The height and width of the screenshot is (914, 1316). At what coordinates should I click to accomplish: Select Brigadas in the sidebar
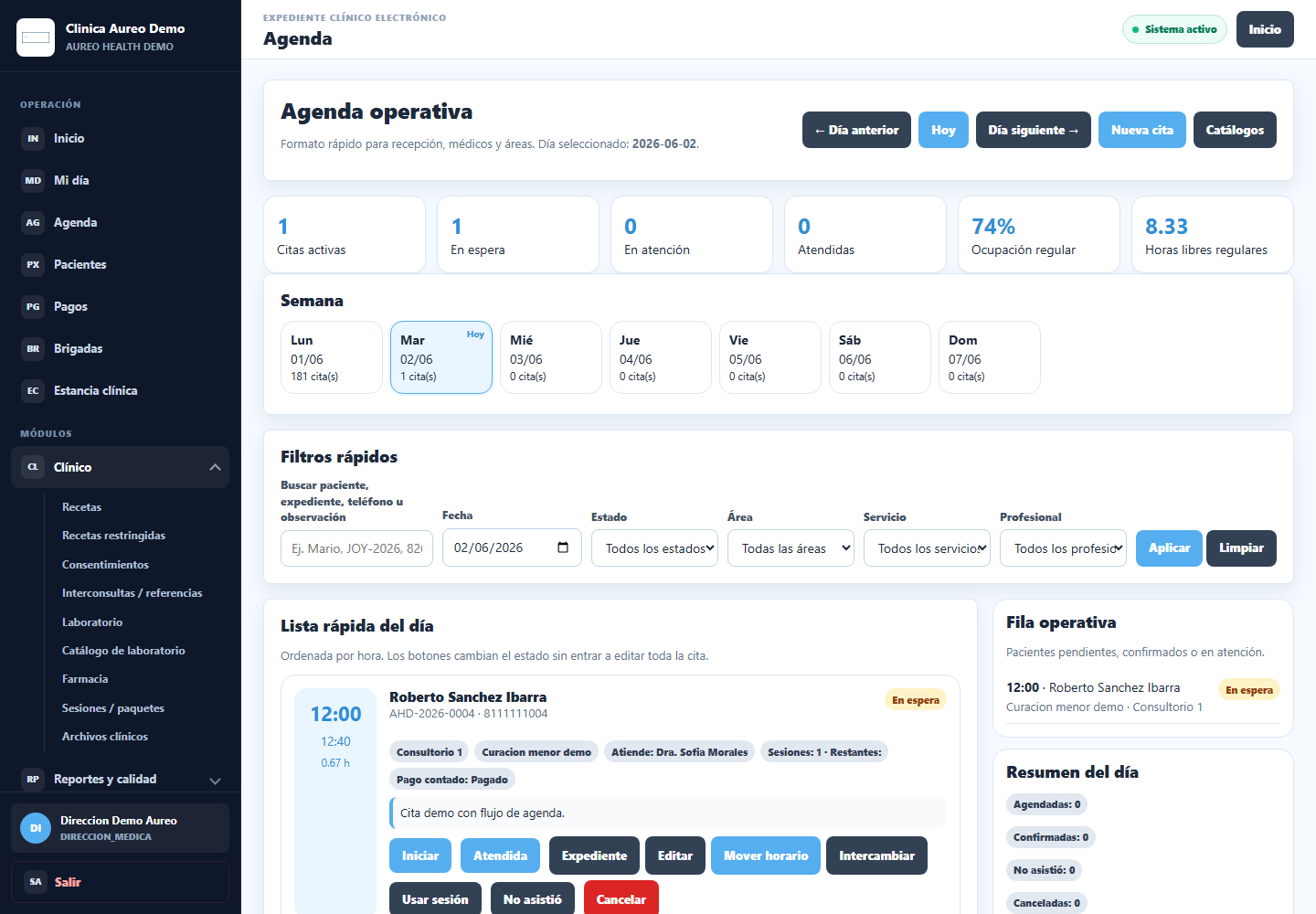coord(120,349)
